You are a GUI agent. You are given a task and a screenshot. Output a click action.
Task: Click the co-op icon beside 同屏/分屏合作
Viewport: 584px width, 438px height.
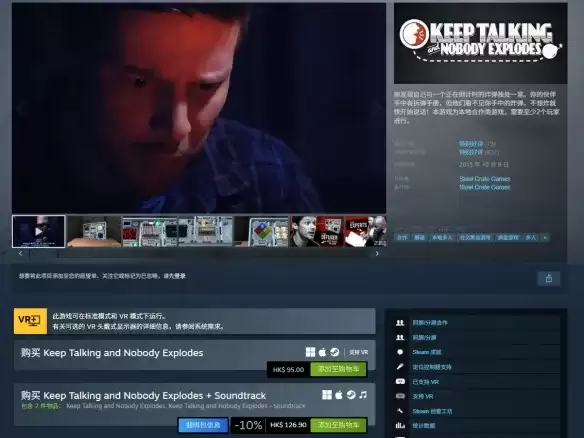[400, 323]
